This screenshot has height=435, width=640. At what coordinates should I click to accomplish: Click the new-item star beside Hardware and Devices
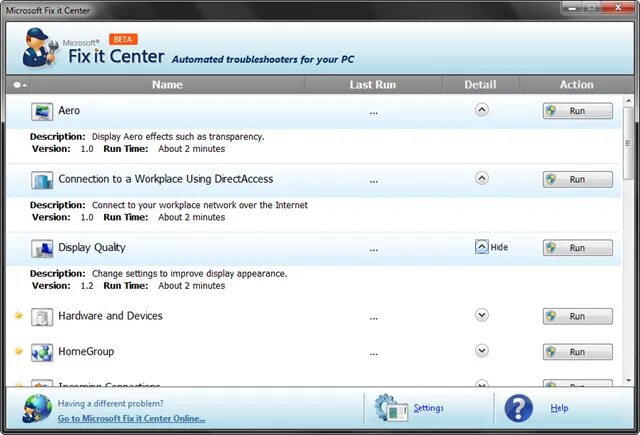(18, 315)
